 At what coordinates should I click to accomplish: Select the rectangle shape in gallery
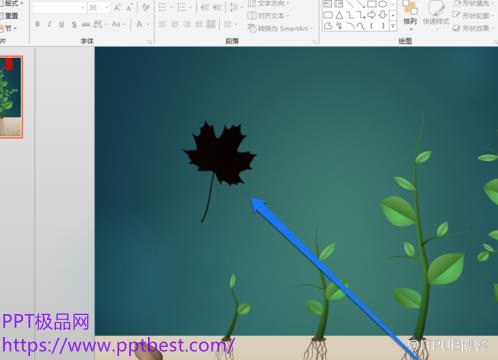(x=372, y=4)
